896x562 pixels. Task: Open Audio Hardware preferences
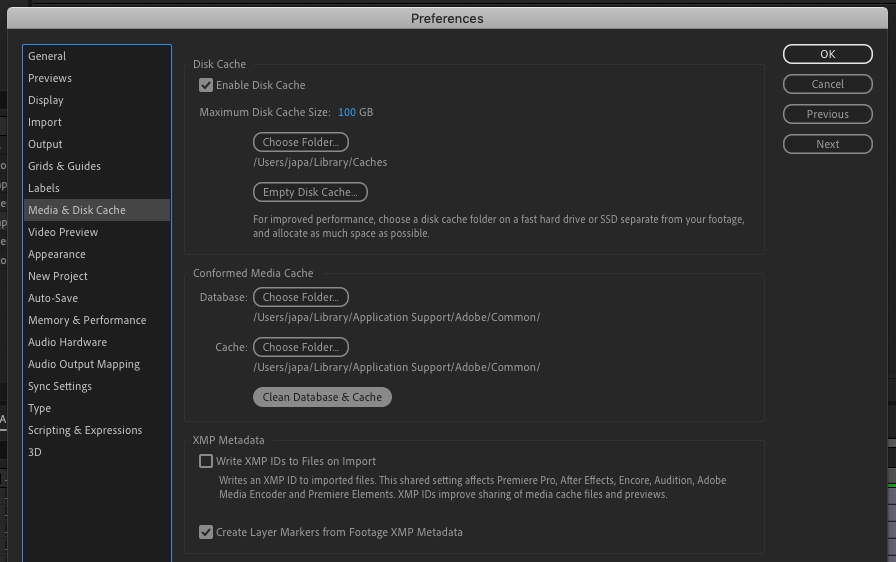tap(97, 342)
